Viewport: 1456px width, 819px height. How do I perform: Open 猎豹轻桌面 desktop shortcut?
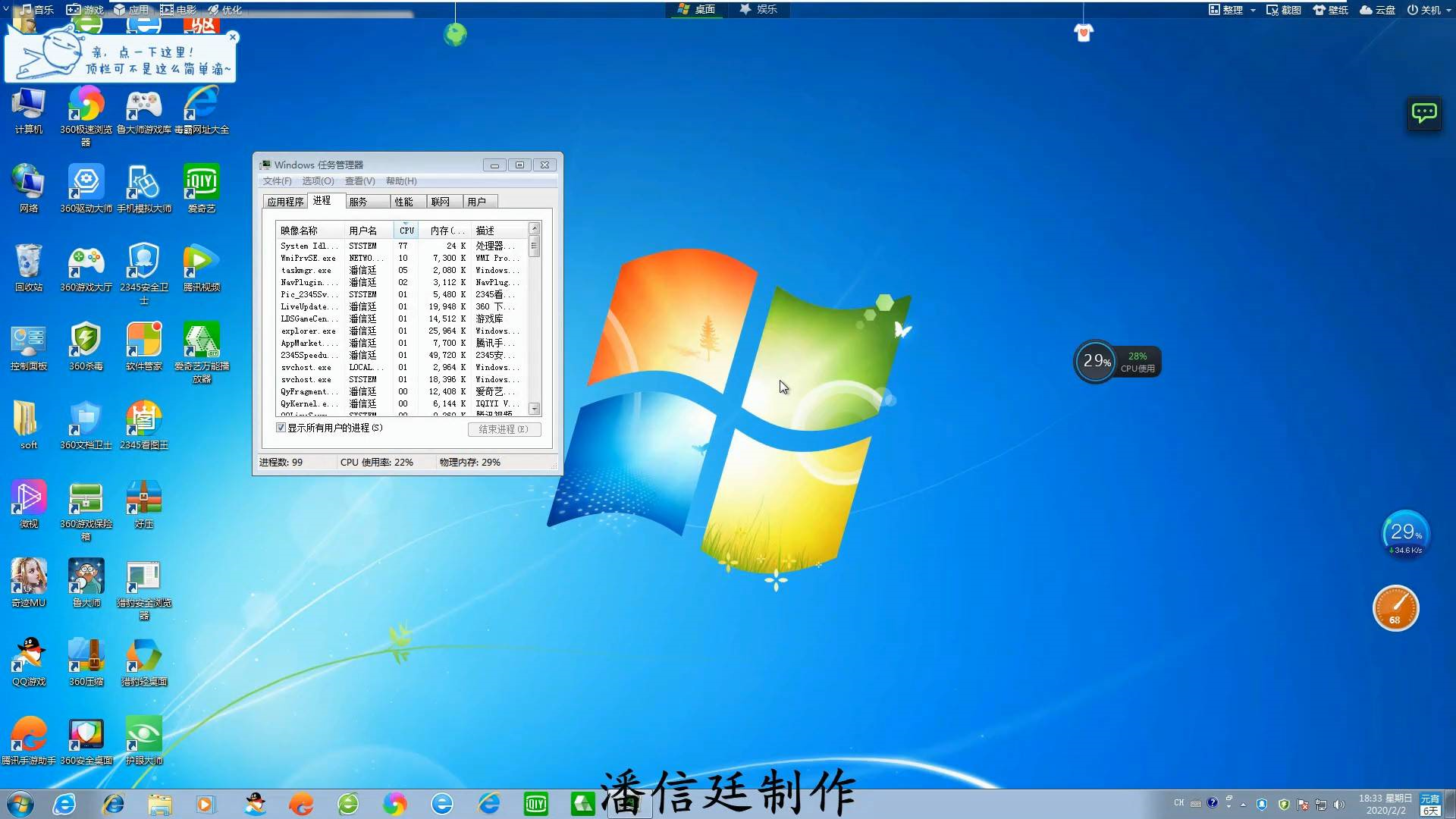(144, 662)
